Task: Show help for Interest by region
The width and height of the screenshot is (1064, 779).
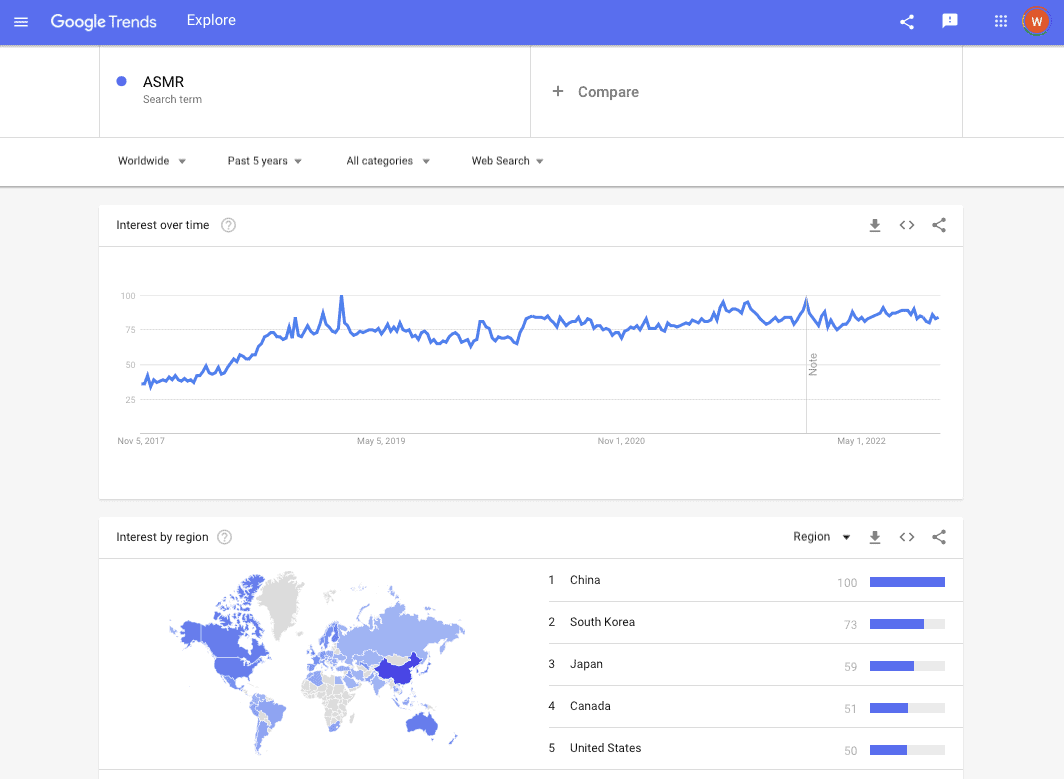Action: 225,537
